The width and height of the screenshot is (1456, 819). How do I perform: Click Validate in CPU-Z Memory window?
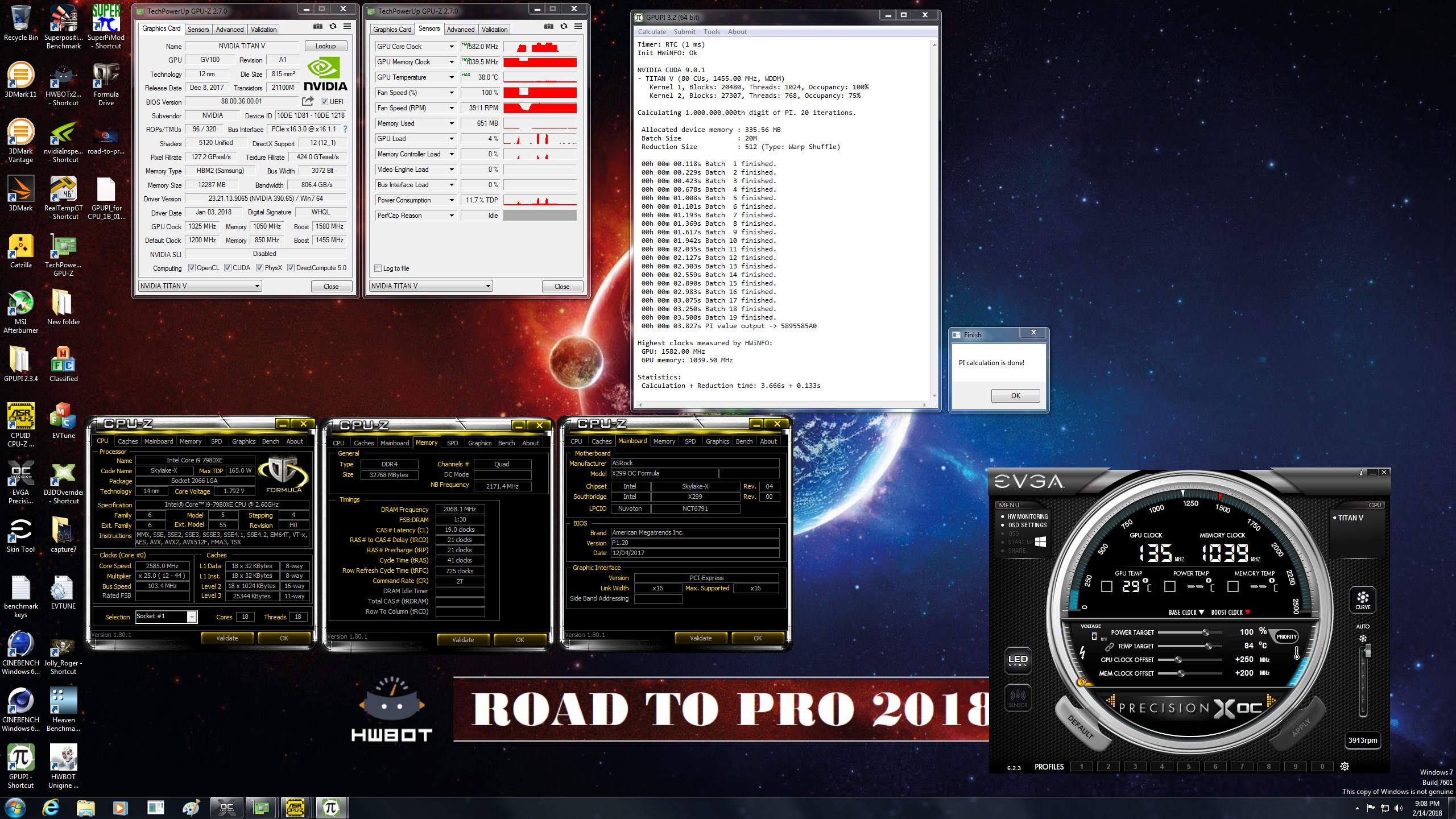(463, 640)
